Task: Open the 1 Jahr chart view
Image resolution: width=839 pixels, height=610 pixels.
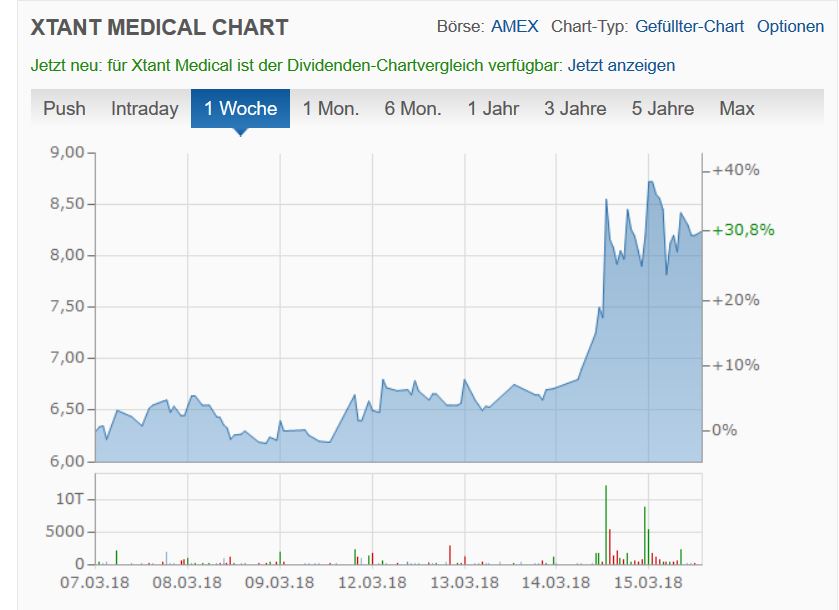Action: 493,108
